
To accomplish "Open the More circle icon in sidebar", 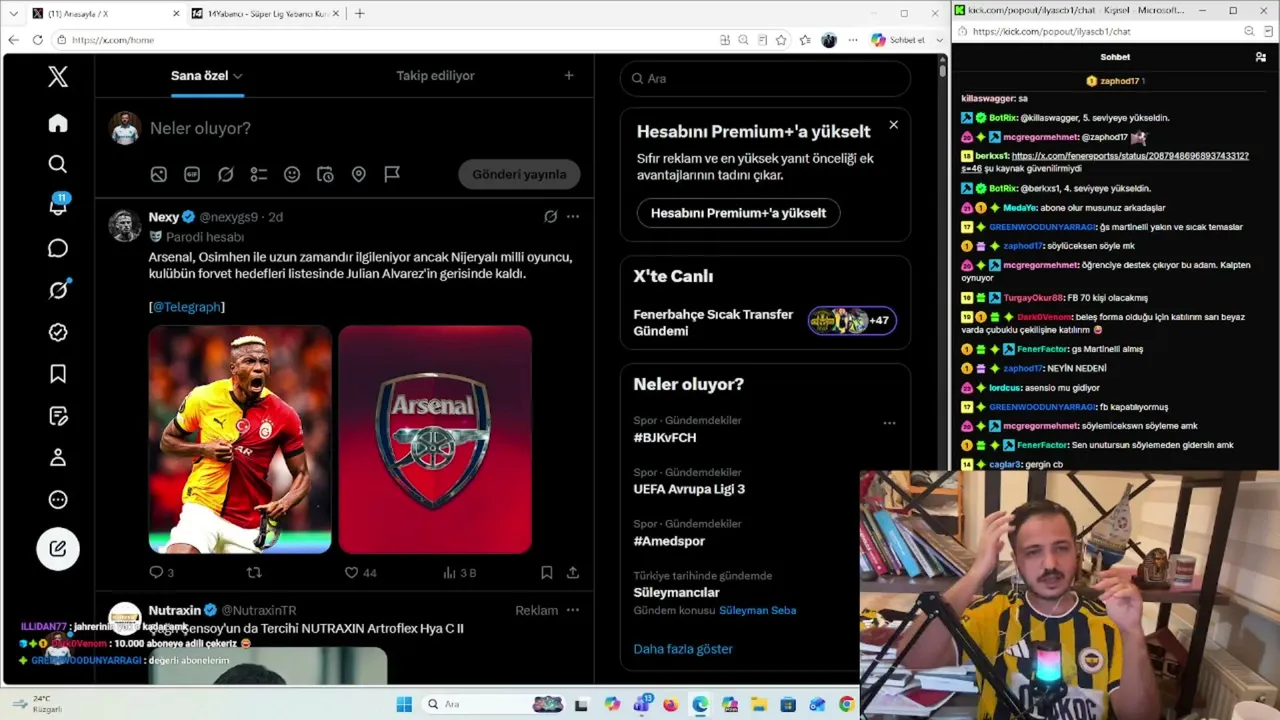I will tap(58, 500).
